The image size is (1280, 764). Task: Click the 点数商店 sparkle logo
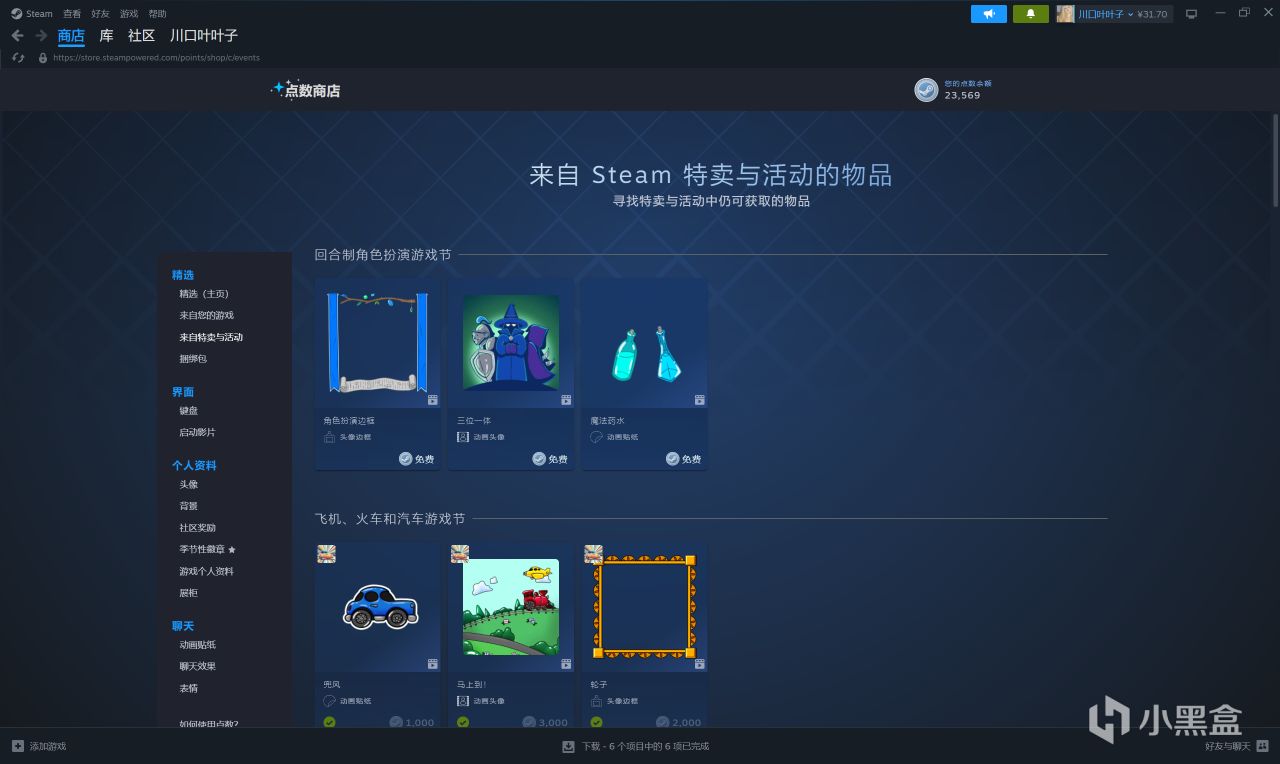306,90
